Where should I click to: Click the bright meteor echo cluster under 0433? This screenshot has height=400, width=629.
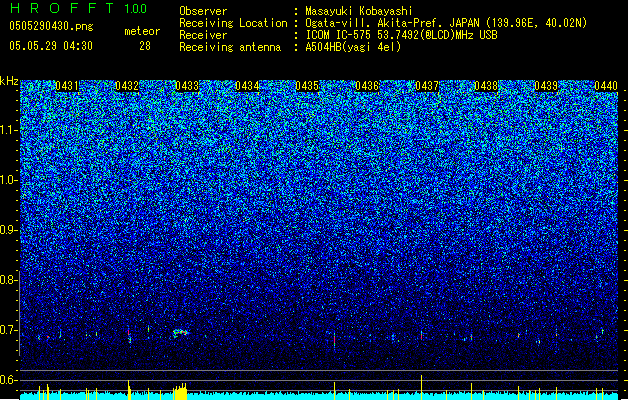(181, 333)
